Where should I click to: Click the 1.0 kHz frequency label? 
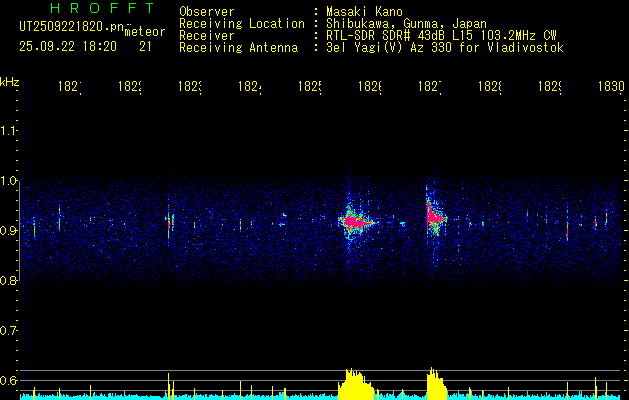tap(8, 181)
